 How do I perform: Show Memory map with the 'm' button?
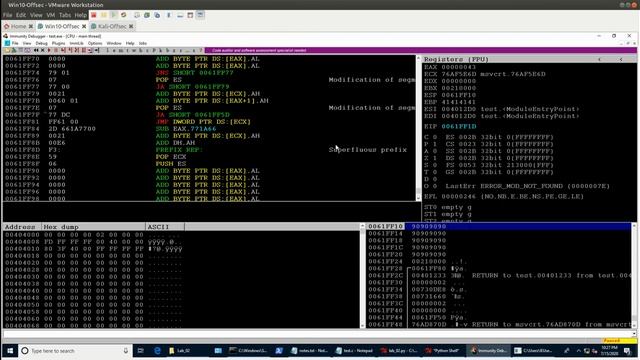(120, 50)
